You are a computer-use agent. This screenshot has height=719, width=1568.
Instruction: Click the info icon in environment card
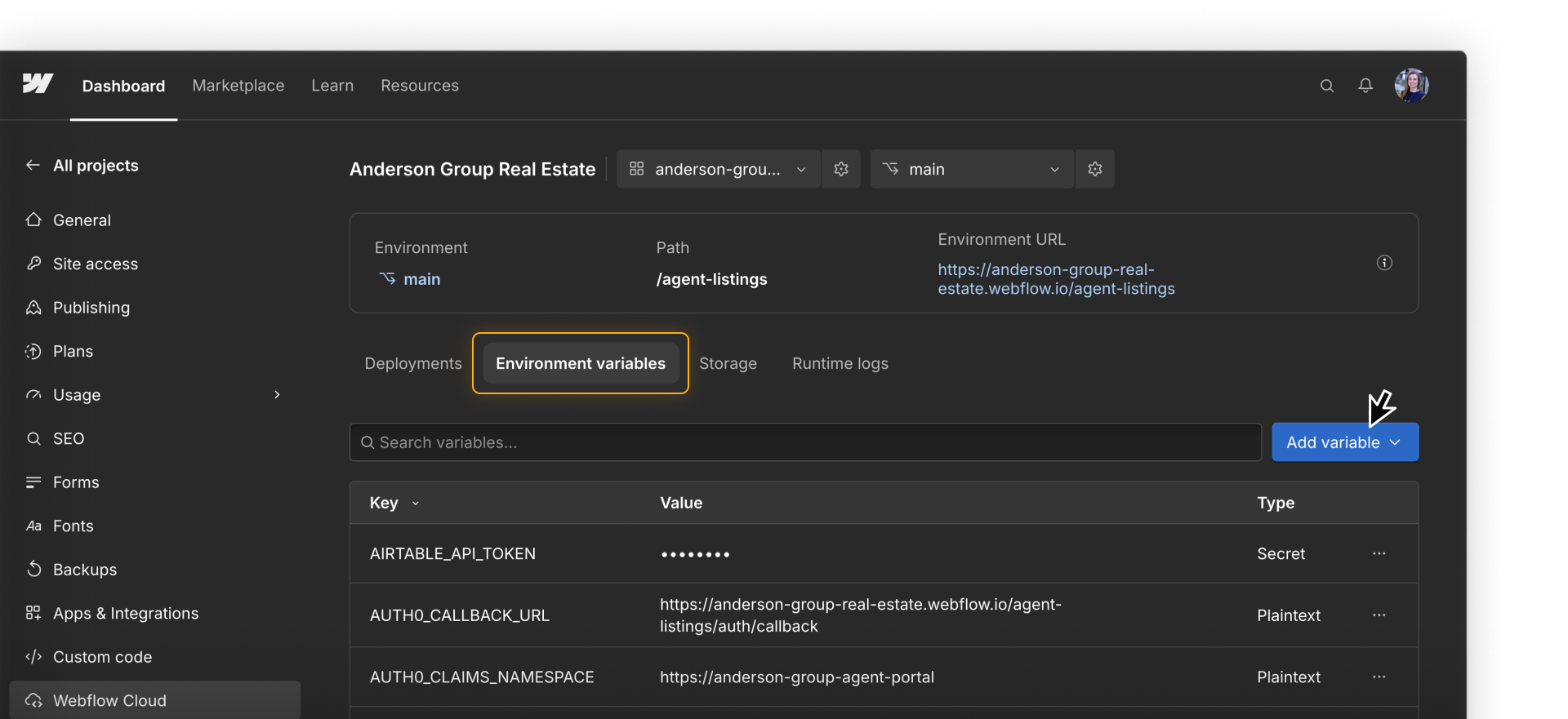pyautogui.click(x=1384, y=263)
